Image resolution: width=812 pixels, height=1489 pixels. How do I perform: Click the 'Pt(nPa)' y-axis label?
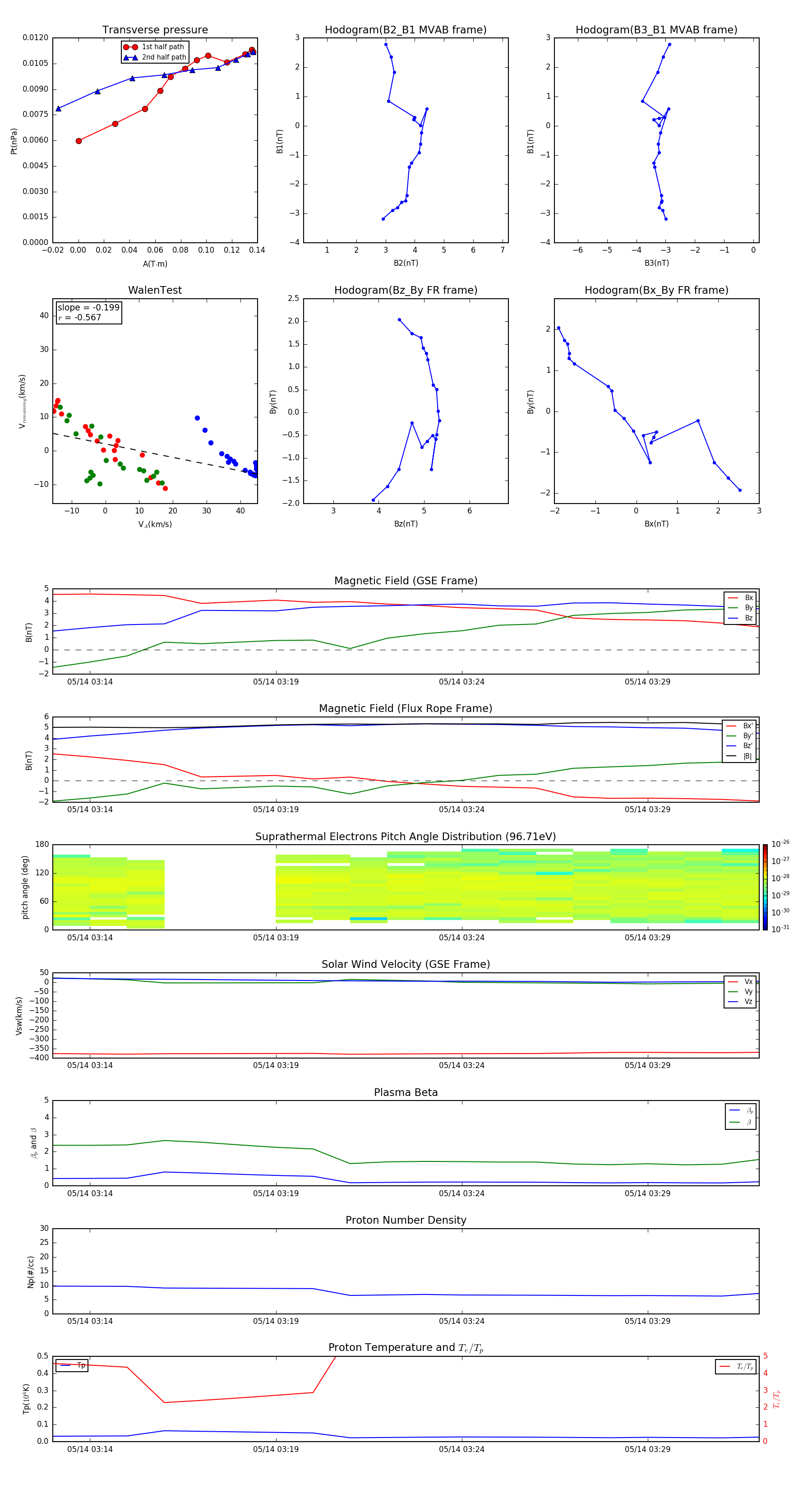14,141
